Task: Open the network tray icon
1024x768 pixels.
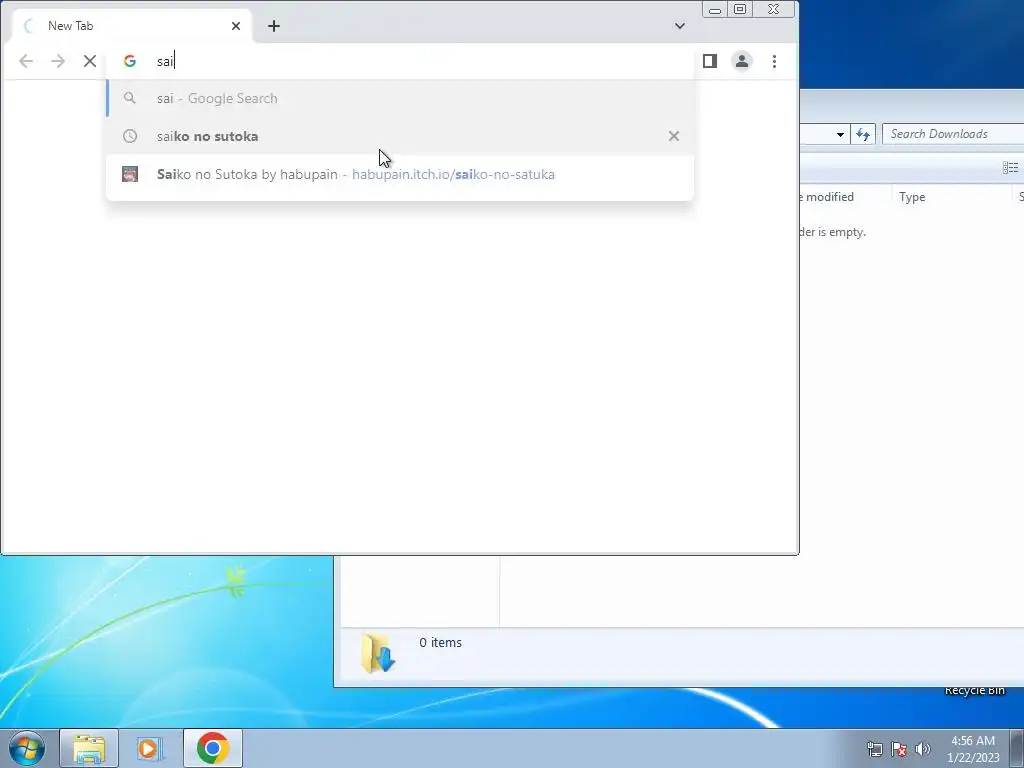Action: point(874,749)
